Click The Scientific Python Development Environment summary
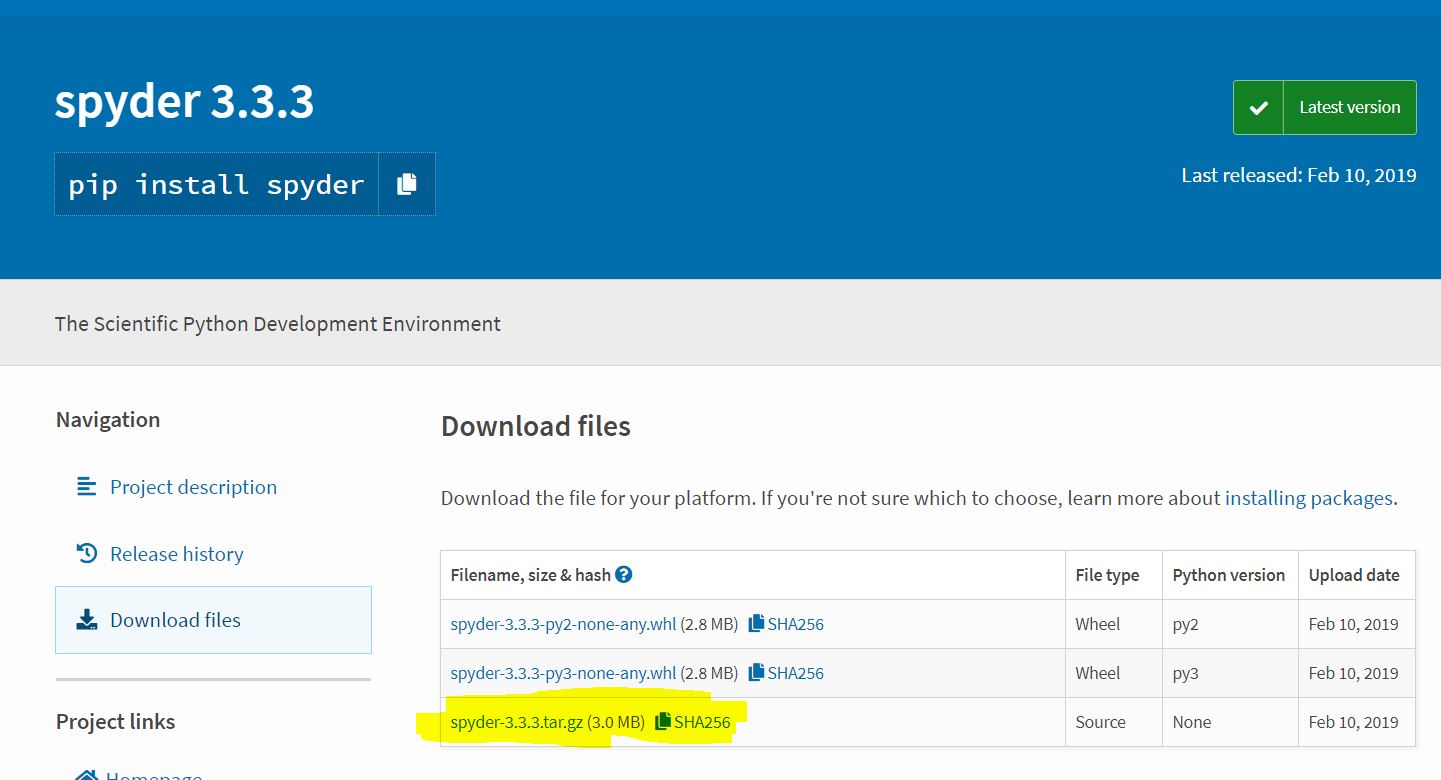1441x780 pixels. click(278, 324)
